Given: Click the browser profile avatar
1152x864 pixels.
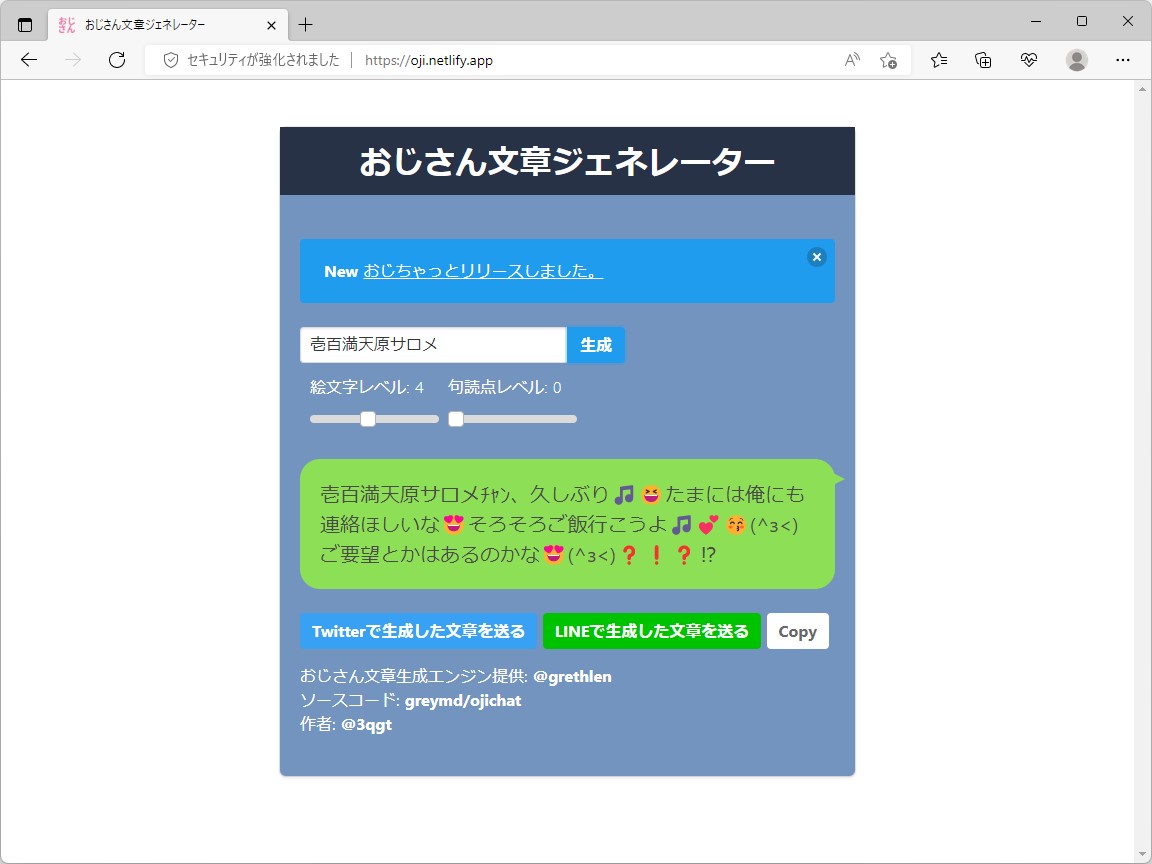Looking at the screenshot, I should coord(1076,60).
